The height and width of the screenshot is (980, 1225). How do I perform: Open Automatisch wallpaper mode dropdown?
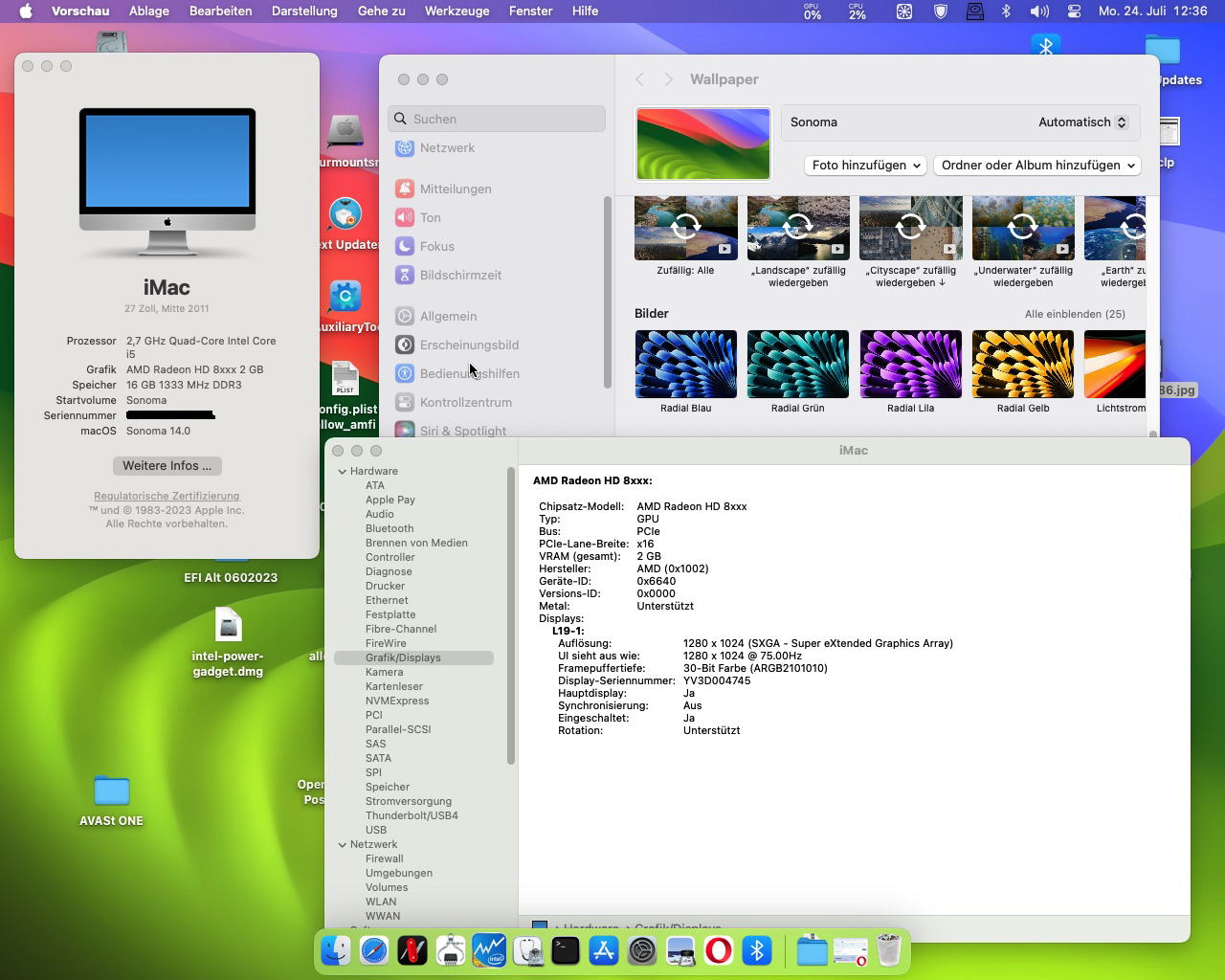click(x=1083, y=122)
